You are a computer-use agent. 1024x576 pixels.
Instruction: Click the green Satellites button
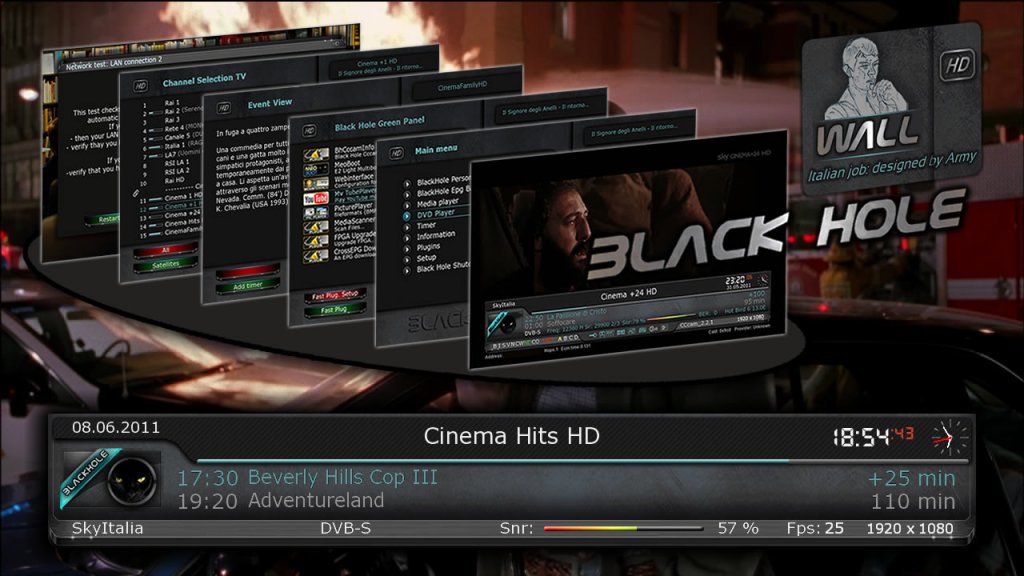click(x=166, y=265)
